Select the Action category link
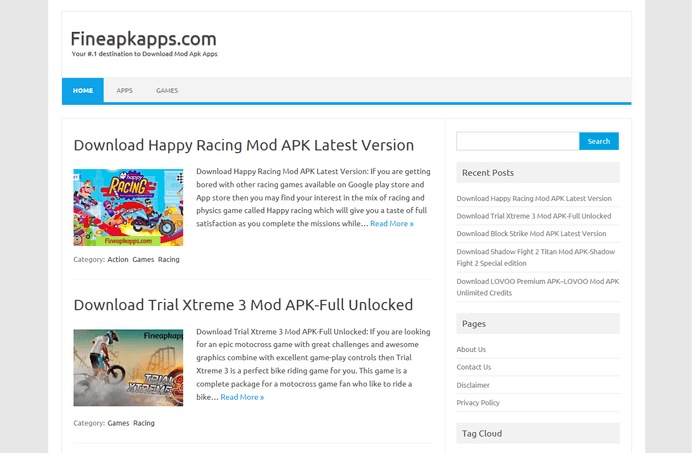The height and width of the screenshot is (453, 700). tap(118, 259)
